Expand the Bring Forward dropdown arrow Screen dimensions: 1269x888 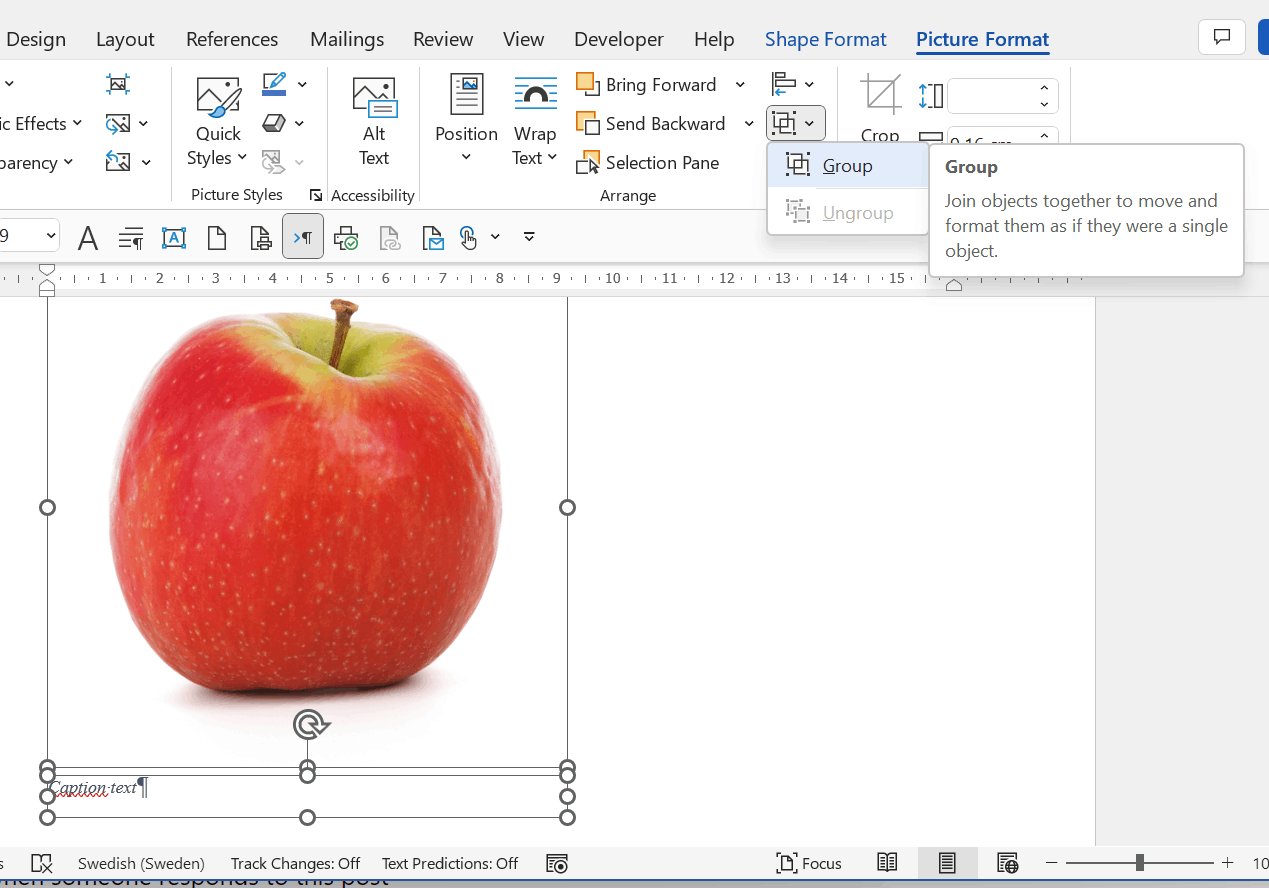[x=740, y=85]
